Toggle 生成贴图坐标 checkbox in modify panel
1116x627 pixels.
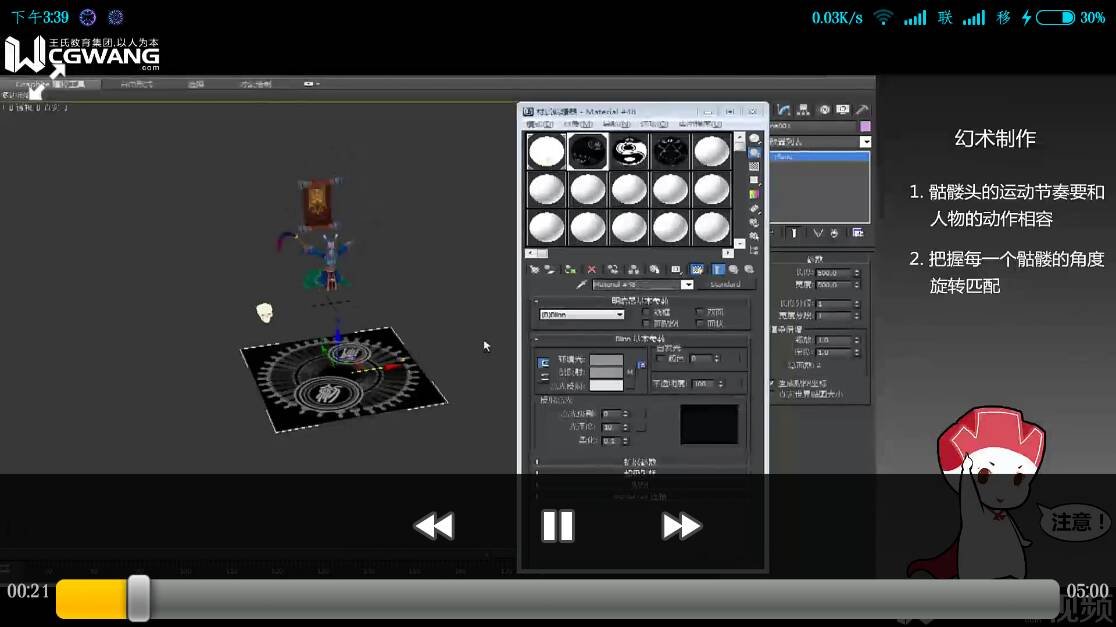point(772,384)
